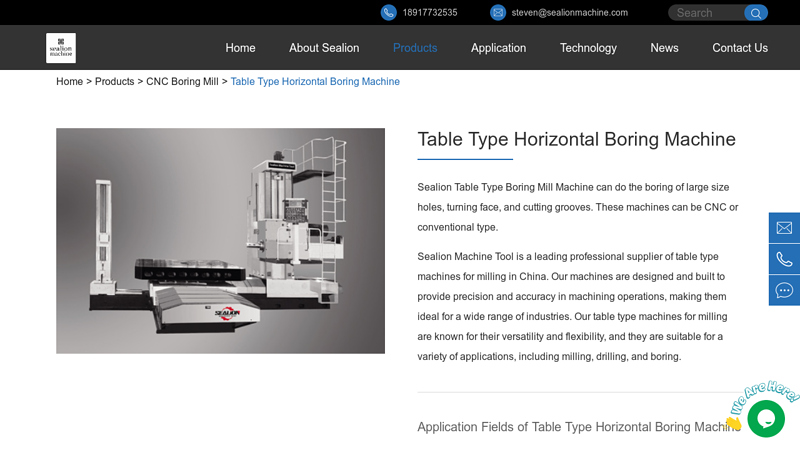Screen dimensions: 800x450
Task: Click paragraph starting 'Sealion Machine Tool is a leading'
Action: coord(574,307)
